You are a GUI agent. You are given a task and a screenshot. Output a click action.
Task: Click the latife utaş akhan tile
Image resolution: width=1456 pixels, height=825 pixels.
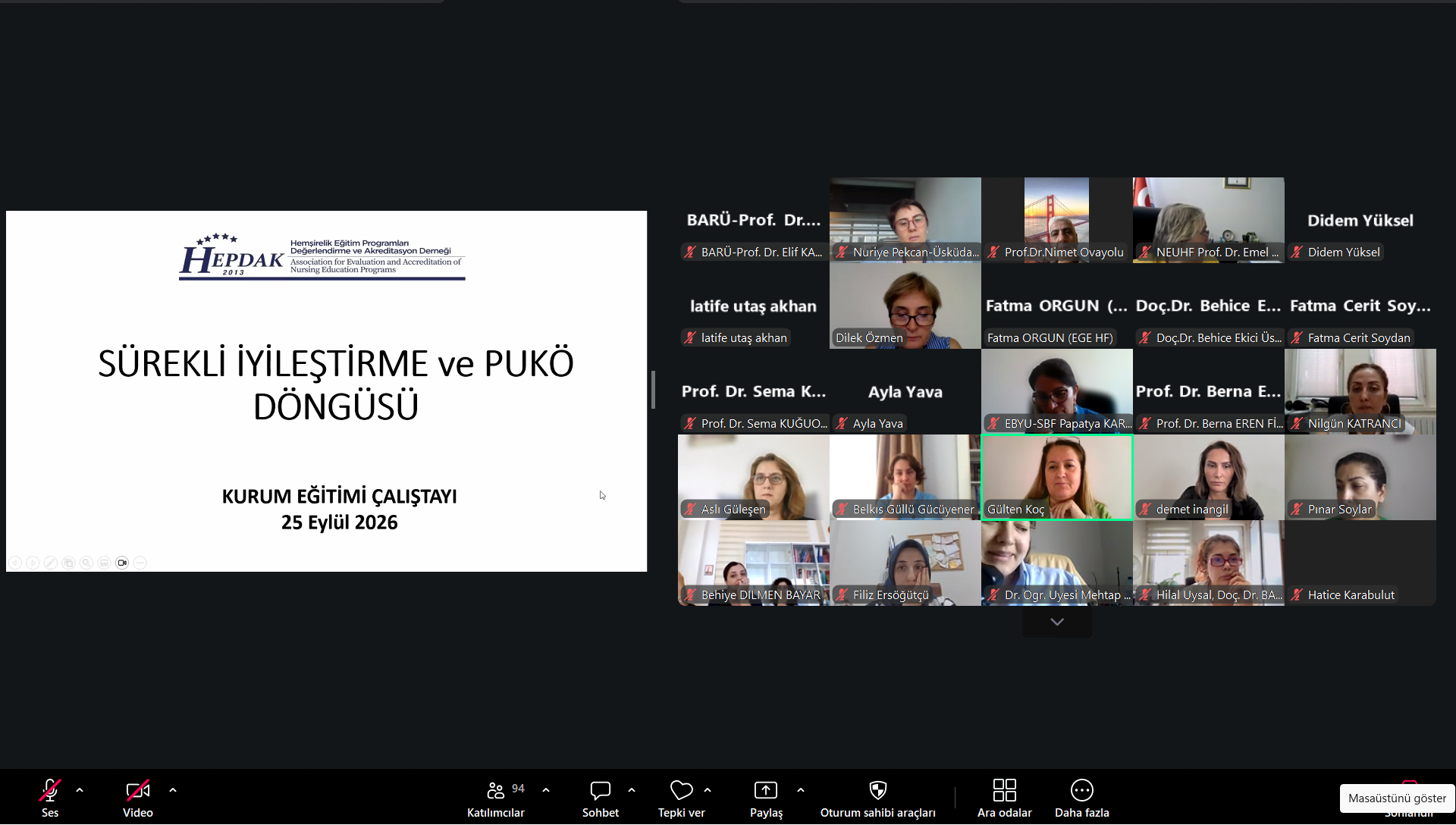pos(754,306)
